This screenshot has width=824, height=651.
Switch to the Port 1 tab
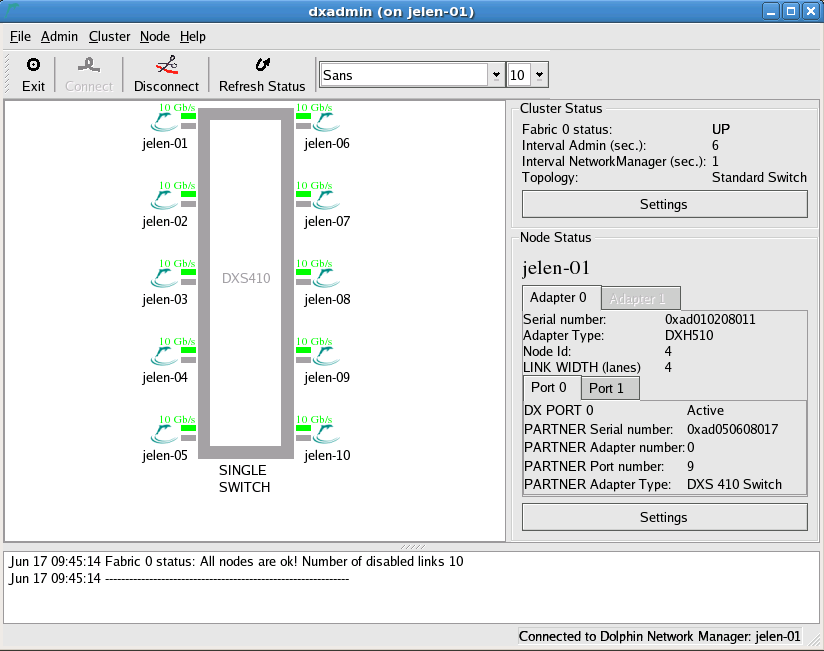click(x=610, y=388)
